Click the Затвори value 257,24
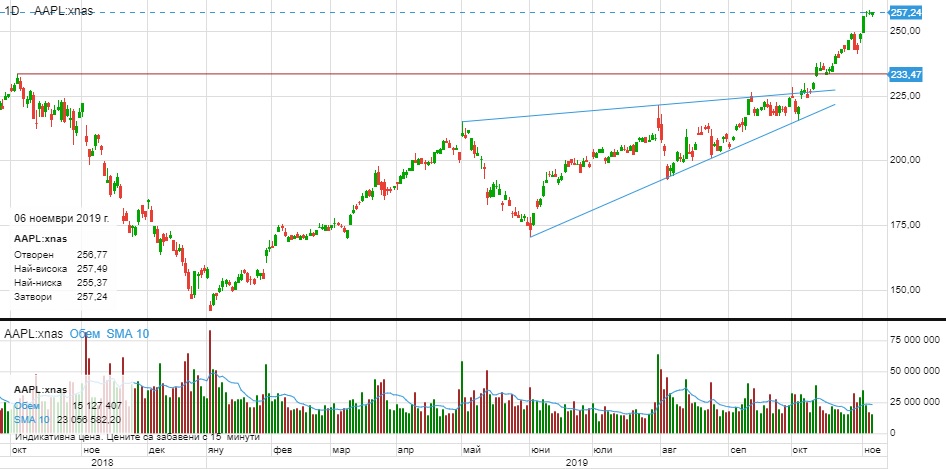946x469 pixels. click(92, 297)
